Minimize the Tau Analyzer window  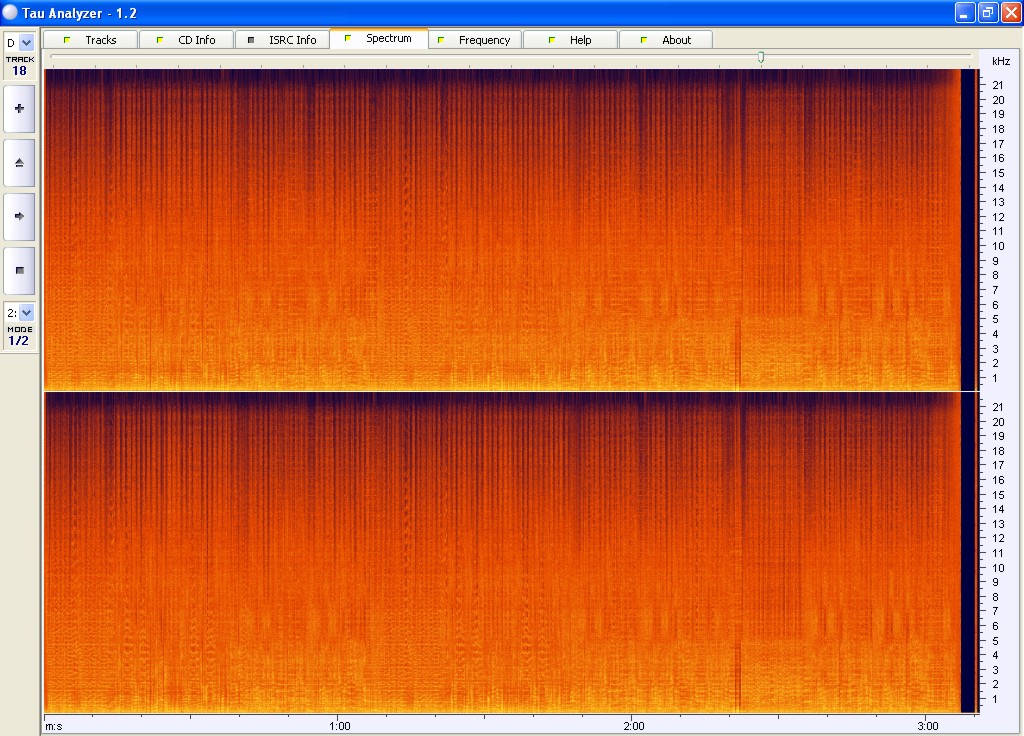pos(965,12)
